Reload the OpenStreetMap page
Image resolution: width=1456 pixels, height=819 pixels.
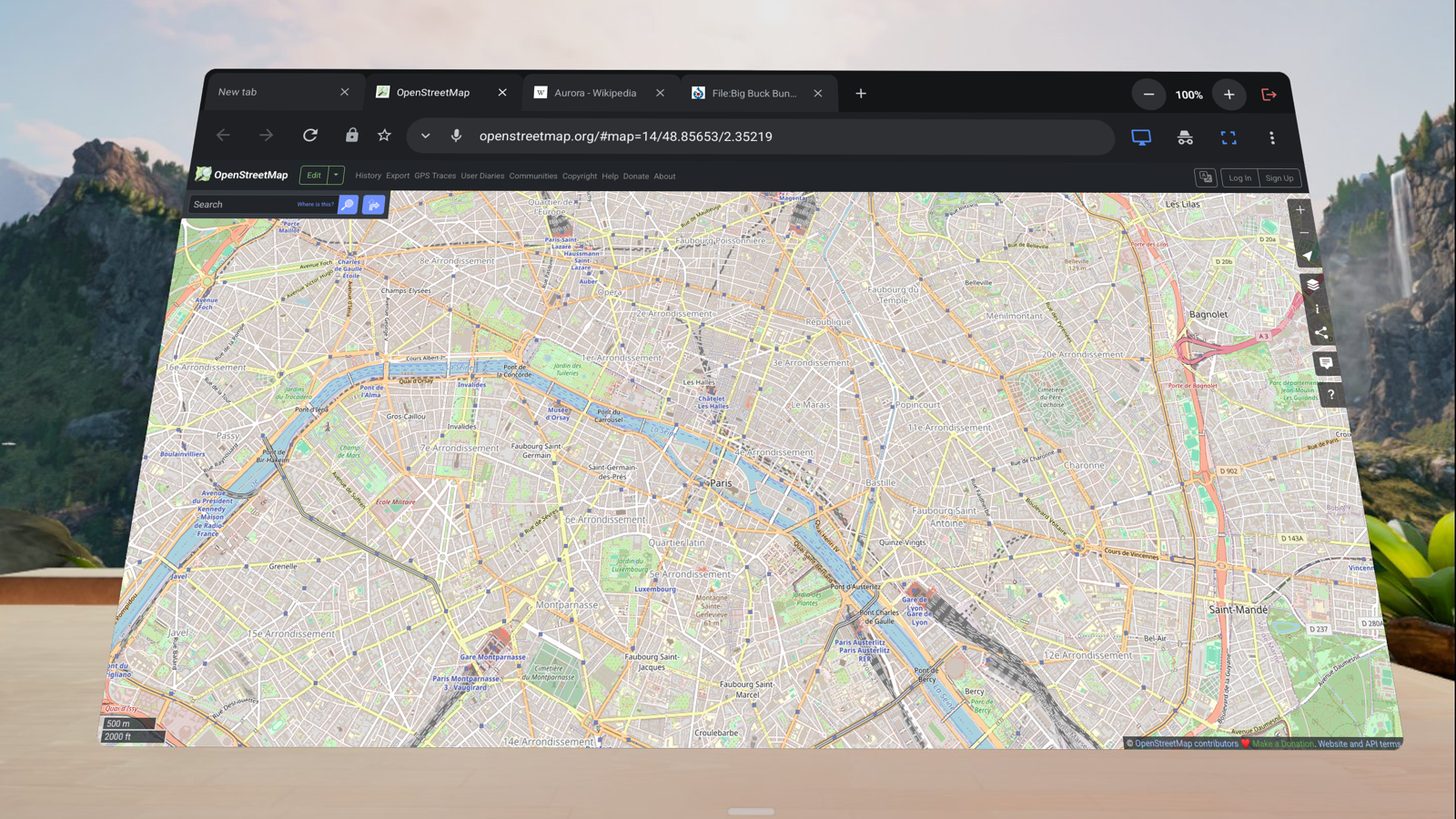310,136
